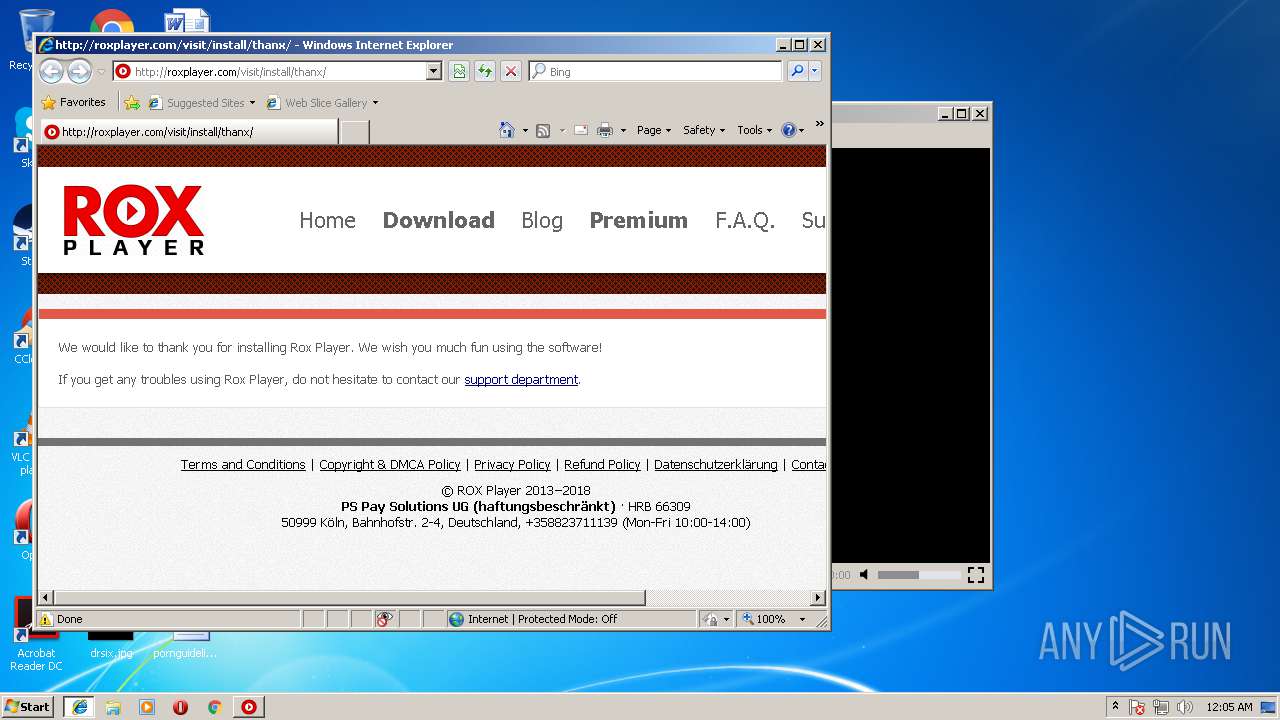Click the Read Mail envelope icon
The height and width of the screenshot is (720, 1280).
(x=580, y=130)
